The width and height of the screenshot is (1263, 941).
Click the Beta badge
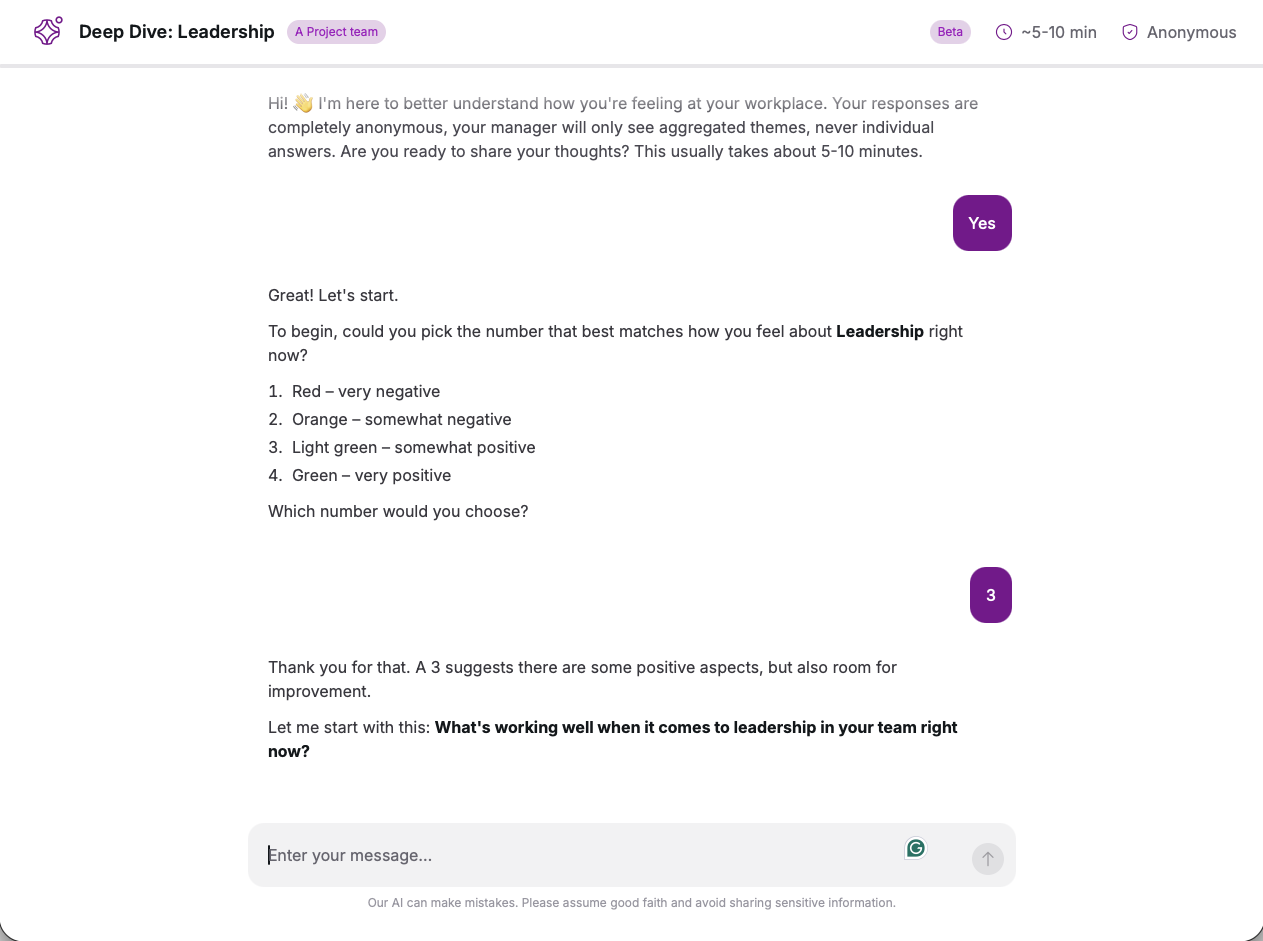pos(950,32)
